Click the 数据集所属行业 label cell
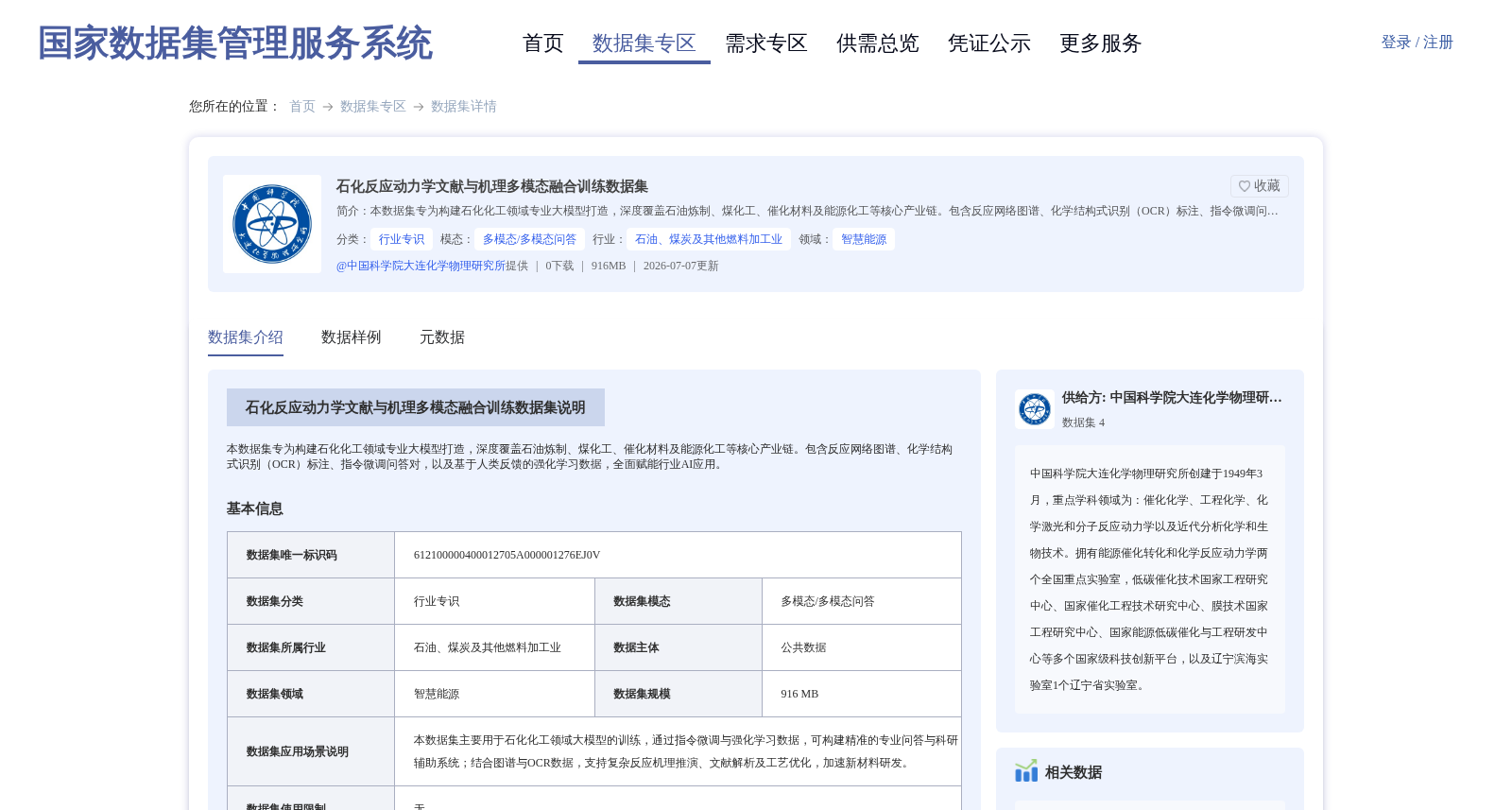1512x810 pixels. coord(311,647)
